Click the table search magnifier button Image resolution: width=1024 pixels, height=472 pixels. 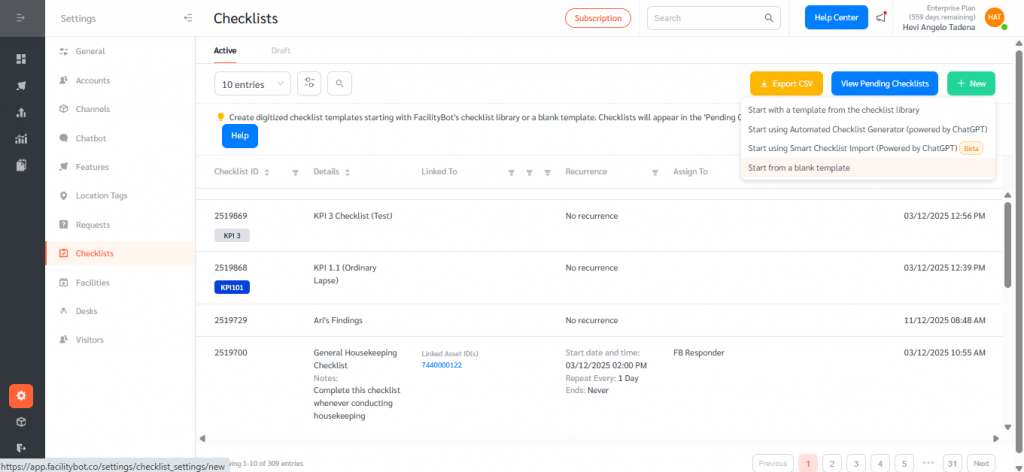pyautogui.click(x=340, y=84)
